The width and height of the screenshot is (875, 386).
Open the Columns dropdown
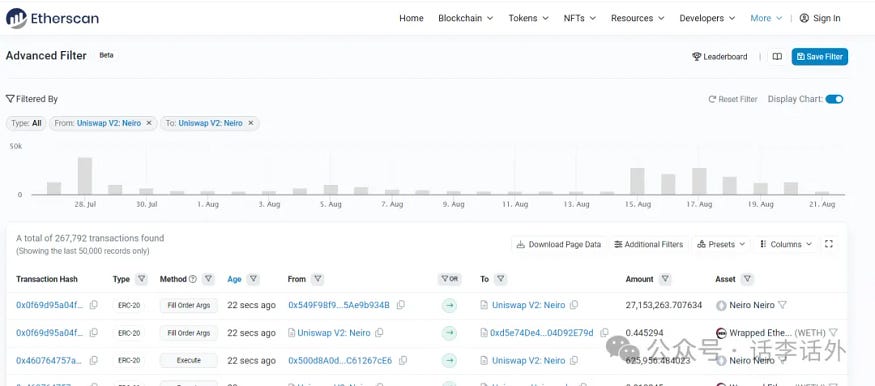pos(786,244)
